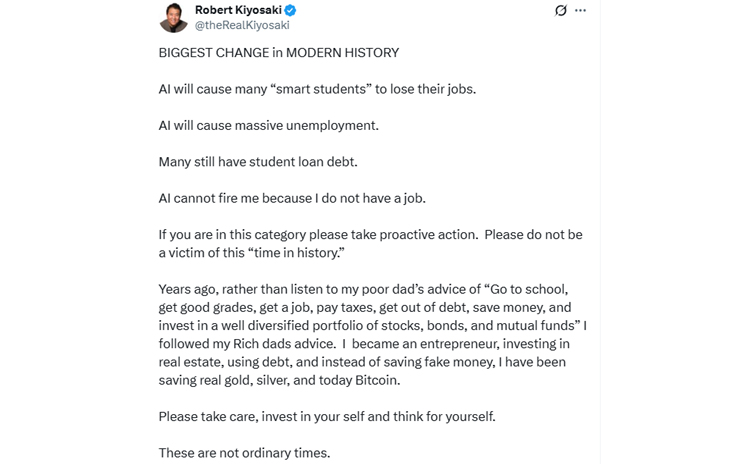Click the 'Please take care' sentence
The height and width of the screenshot is (465, 756).
pos(327,417)
